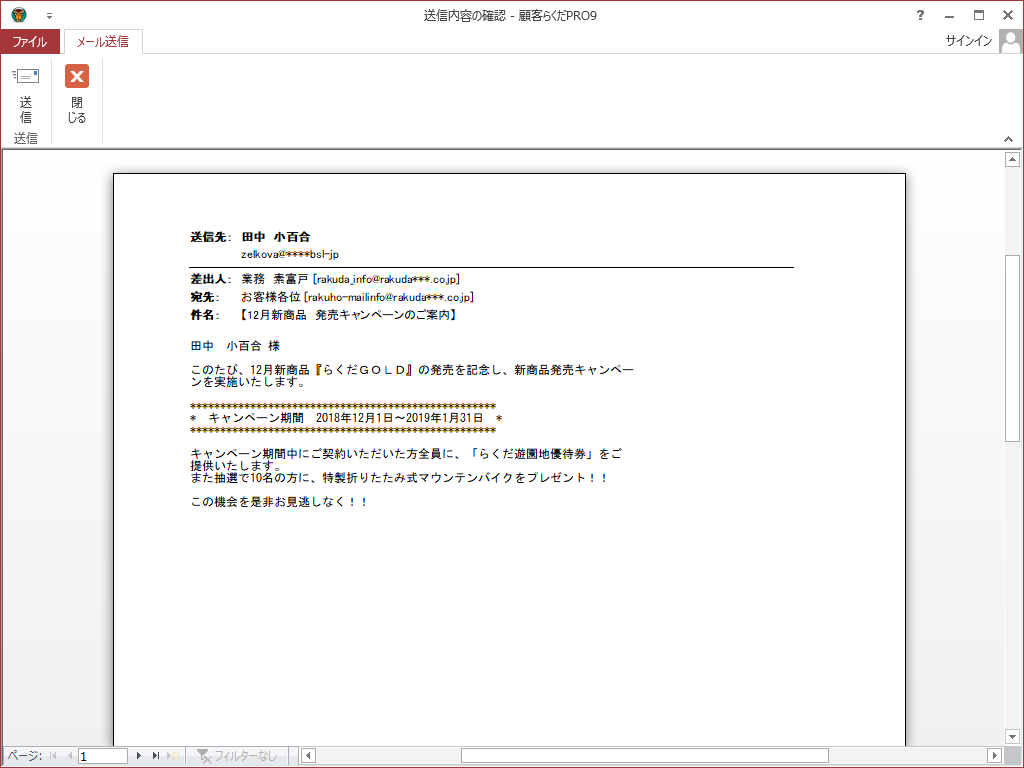This screenshot has height=768, width=1024.
Task: Click the vertical scrollbar thumb
Action: pos(1012,348)
